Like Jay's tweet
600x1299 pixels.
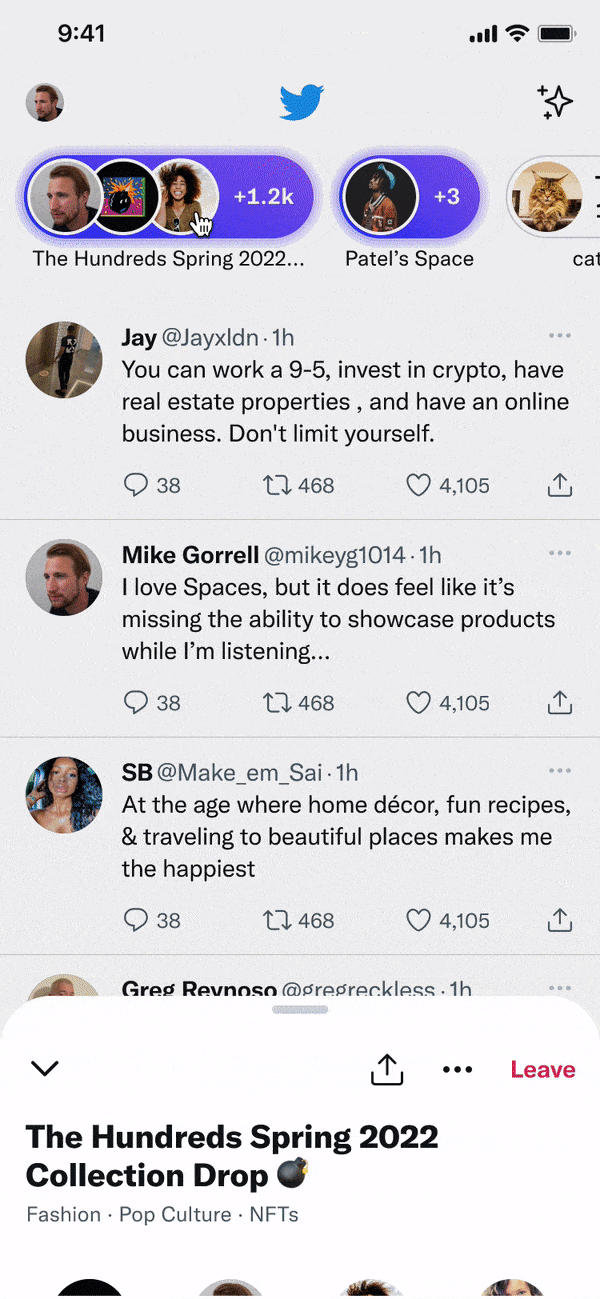pos(418,485)
